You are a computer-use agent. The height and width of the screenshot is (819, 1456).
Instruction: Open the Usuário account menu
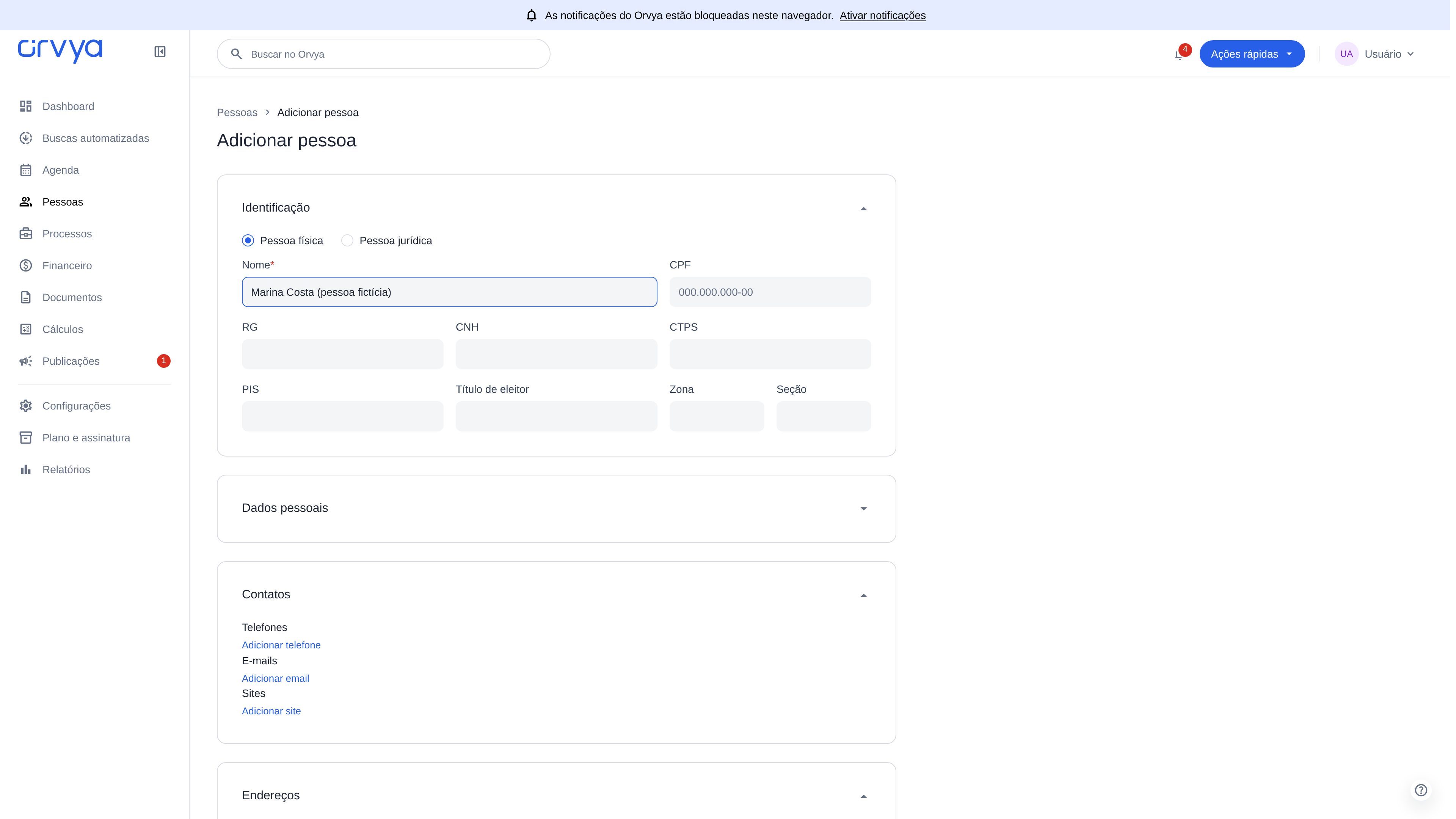1374,54
